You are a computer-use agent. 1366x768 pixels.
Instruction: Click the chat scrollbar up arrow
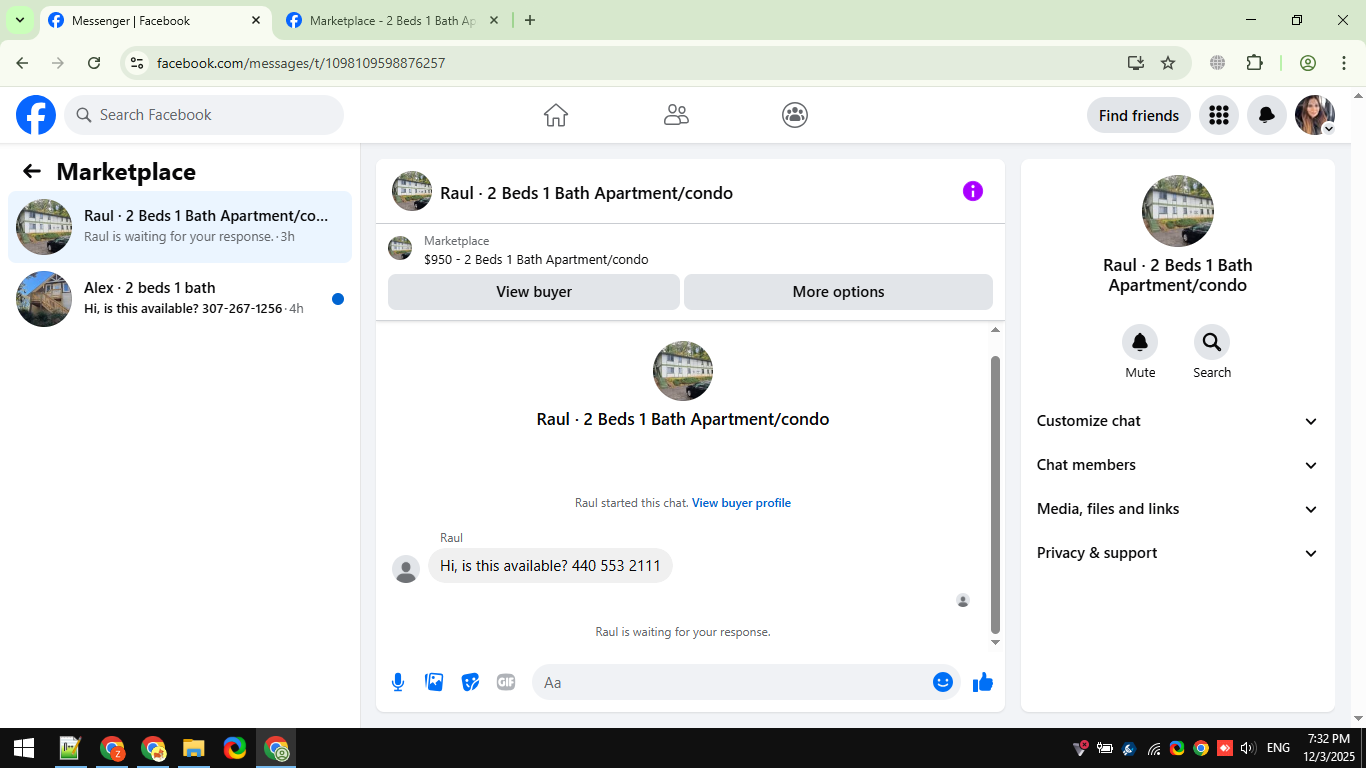[995, 330]
